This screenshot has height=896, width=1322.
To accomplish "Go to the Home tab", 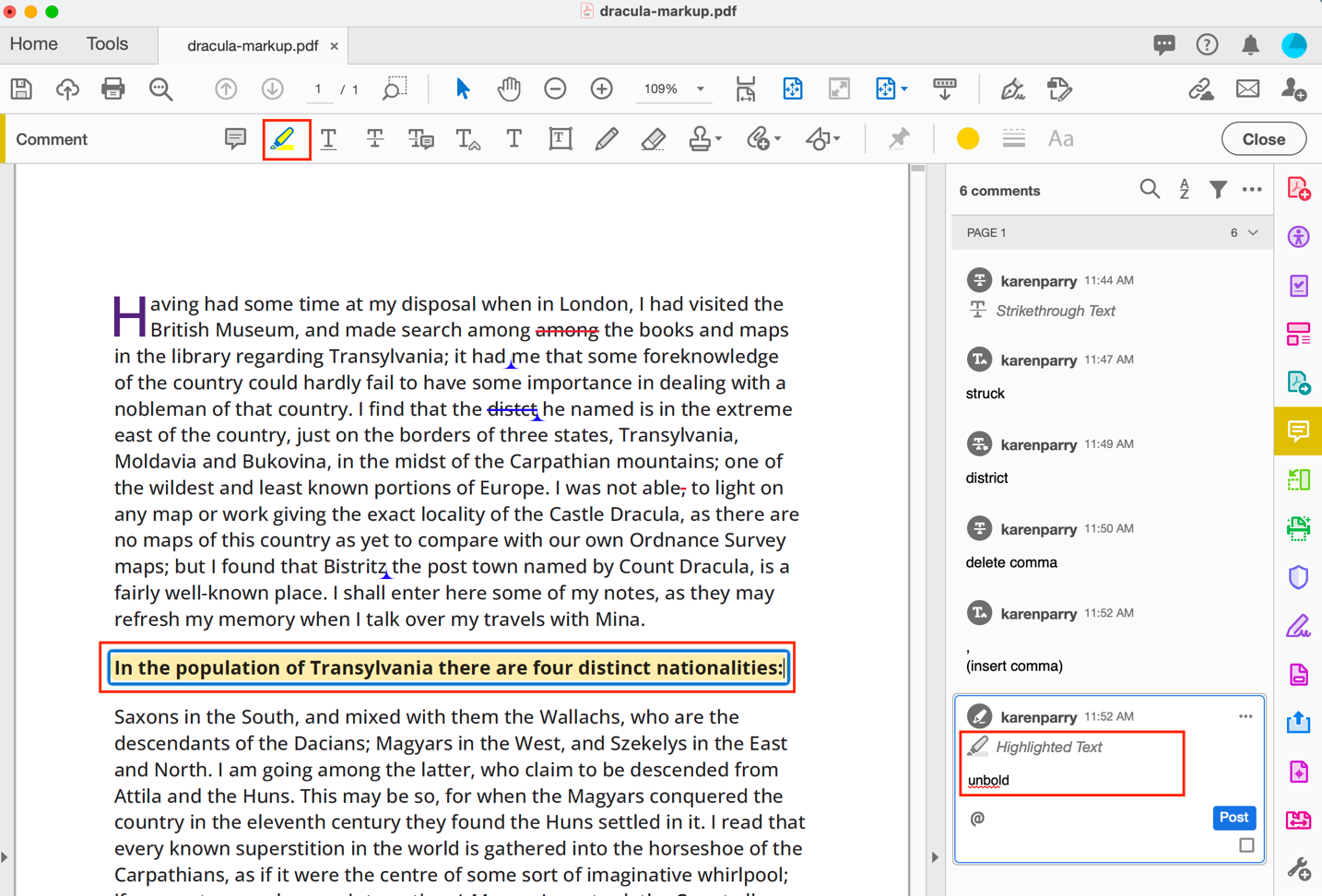I will (x=34, y=44).
